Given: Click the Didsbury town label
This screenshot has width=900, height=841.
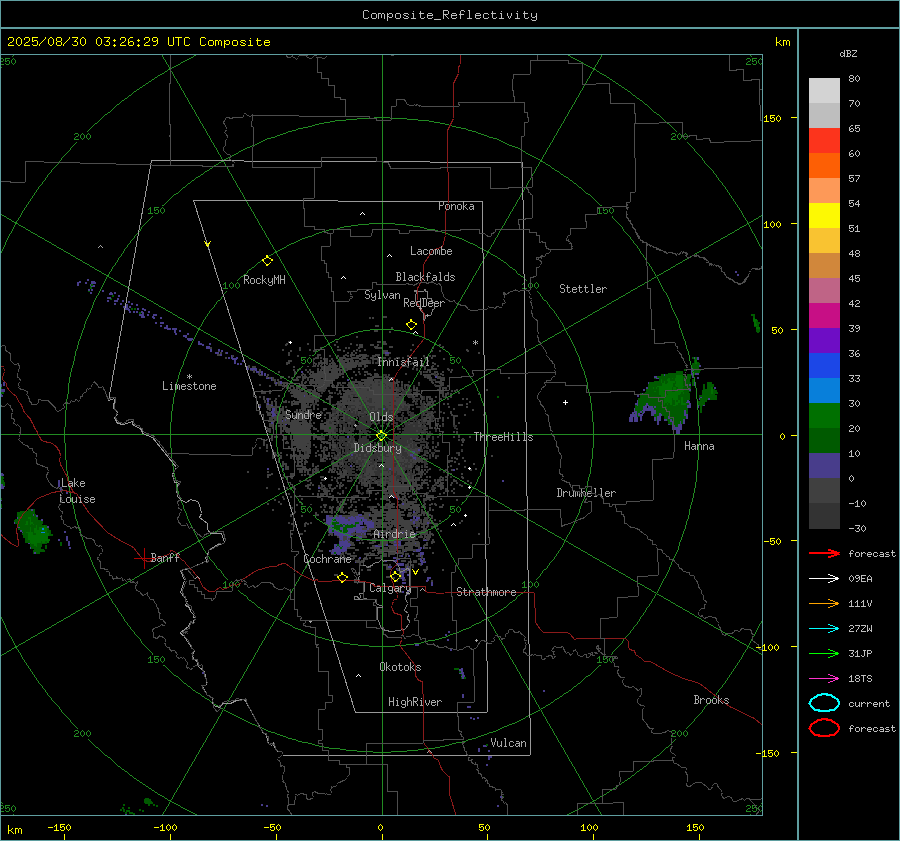Looking at the screenshot, I should (x=377, y=448).
